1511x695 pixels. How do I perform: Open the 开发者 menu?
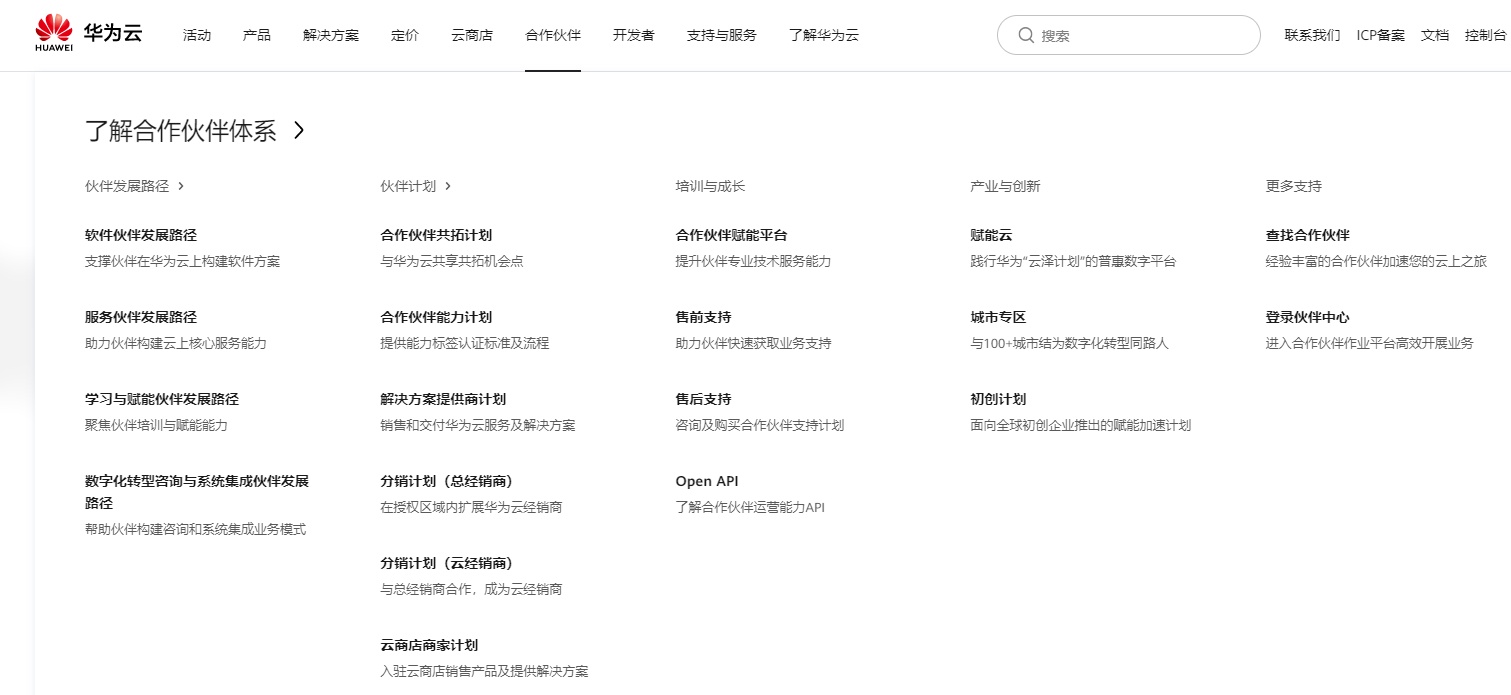coord(634,35)
